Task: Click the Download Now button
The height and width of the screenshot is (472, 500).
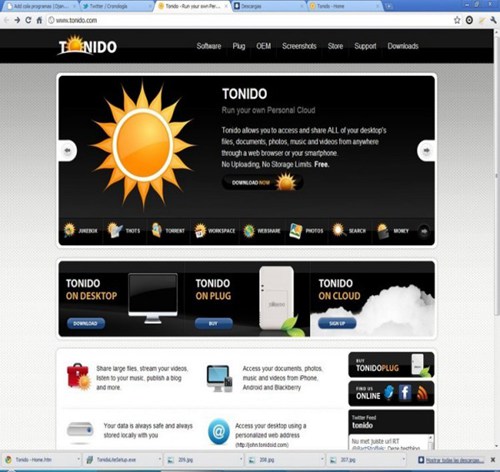Action: (263, 182)
